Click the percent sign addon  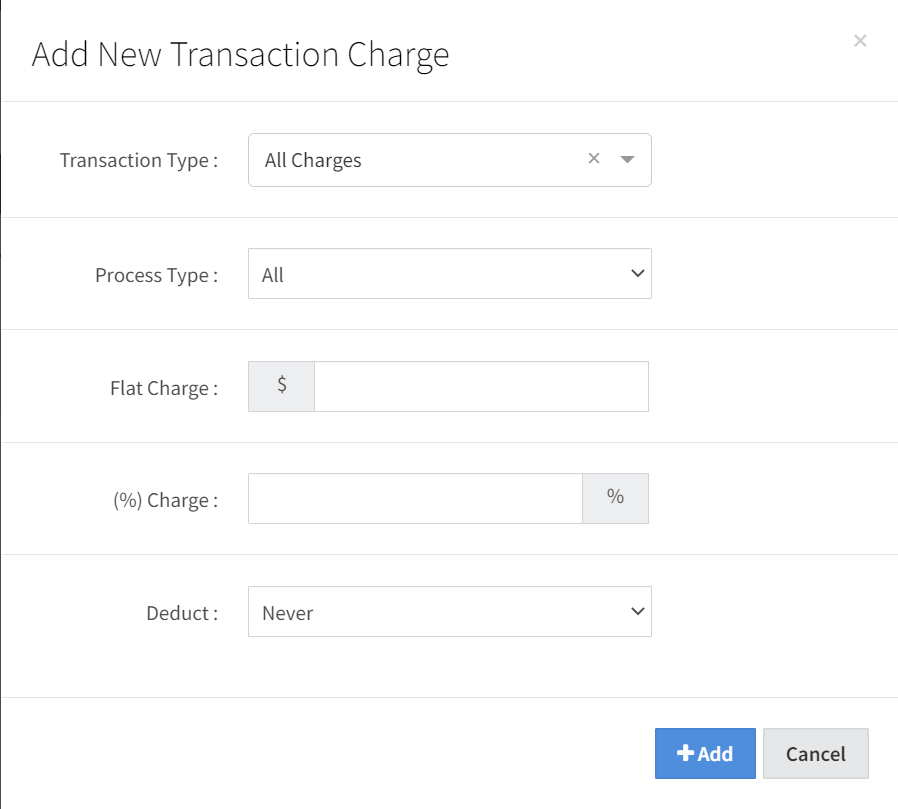[x=615, y=498]
